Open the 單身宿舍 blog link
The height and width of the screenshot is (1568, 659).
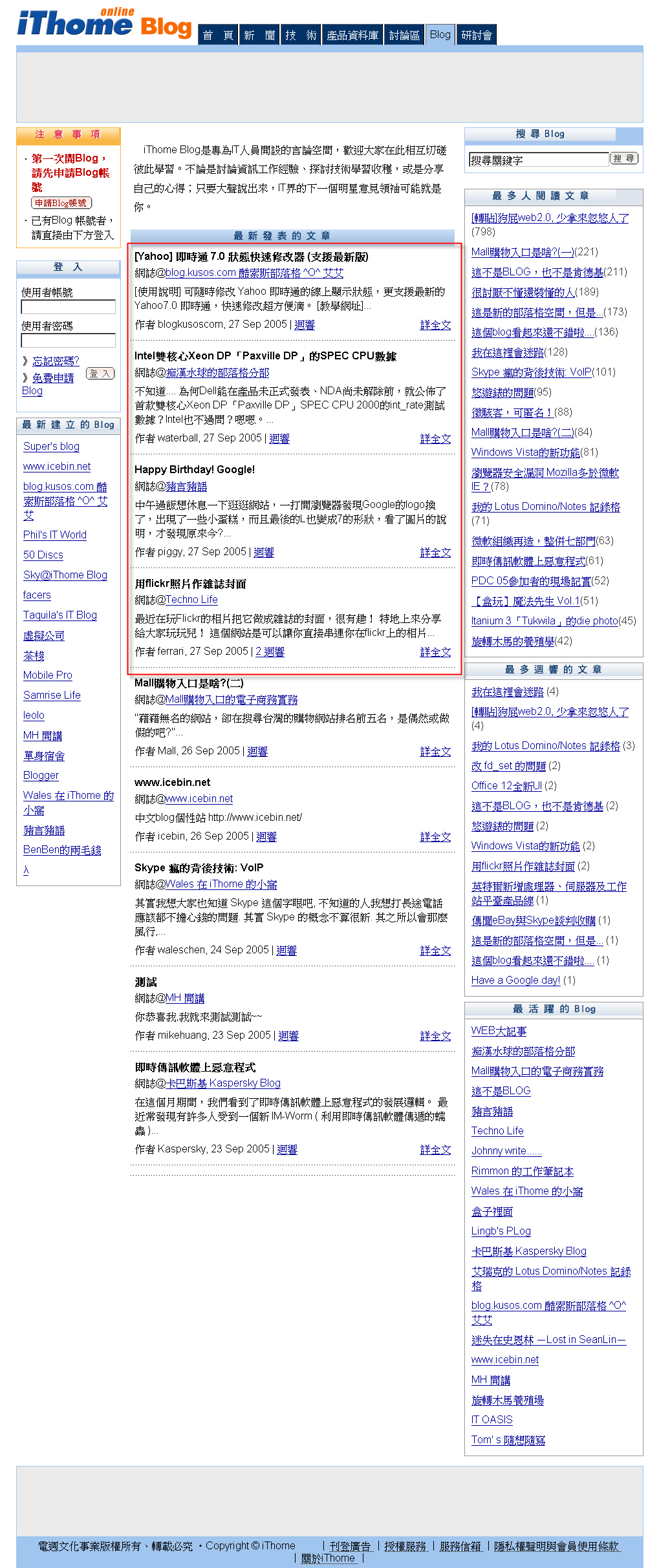[44, 756]
